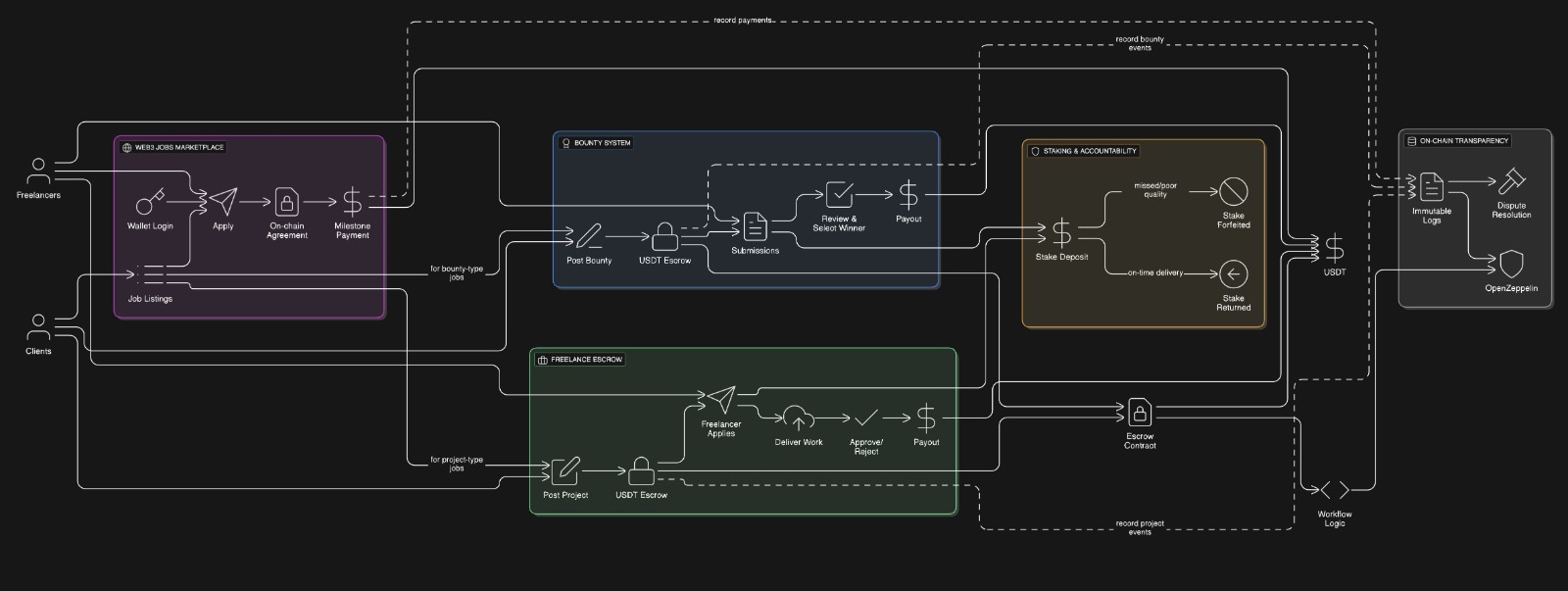
Task: Click the OpenZeppelin shield icon
Action: [1511, 264]
